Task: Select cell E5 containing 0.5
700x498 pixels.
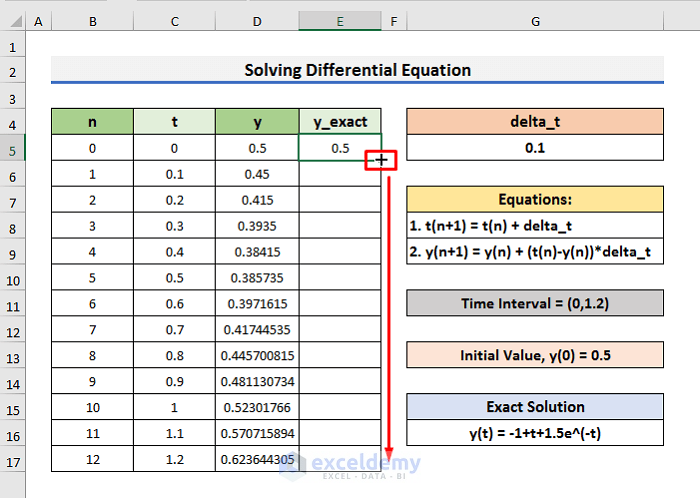Action: (x=340, y=148)
